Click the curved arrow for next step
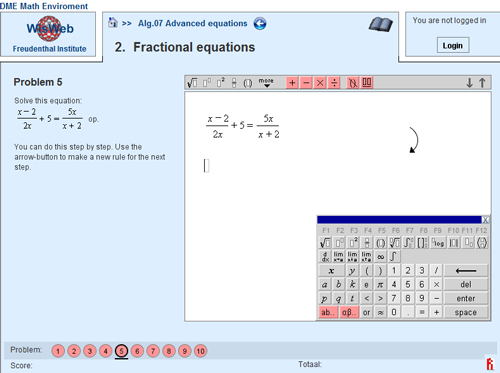This screenshot has height=373, width=500. pos(414,140)
